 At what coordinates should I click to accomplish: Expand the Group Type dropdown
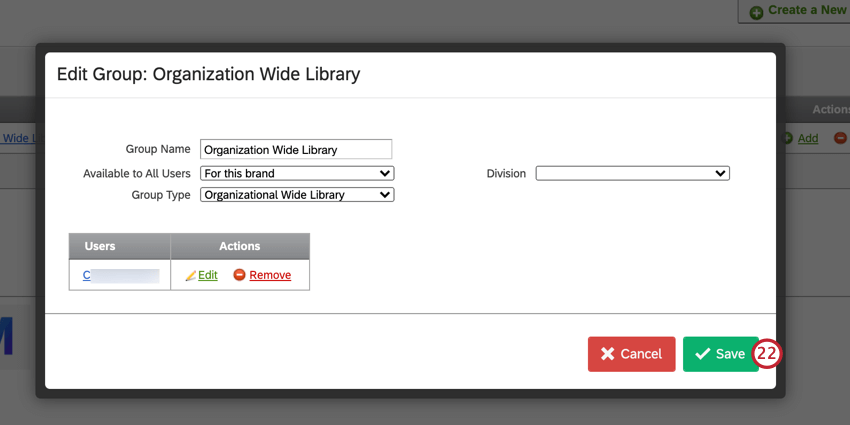pos(297,195)
